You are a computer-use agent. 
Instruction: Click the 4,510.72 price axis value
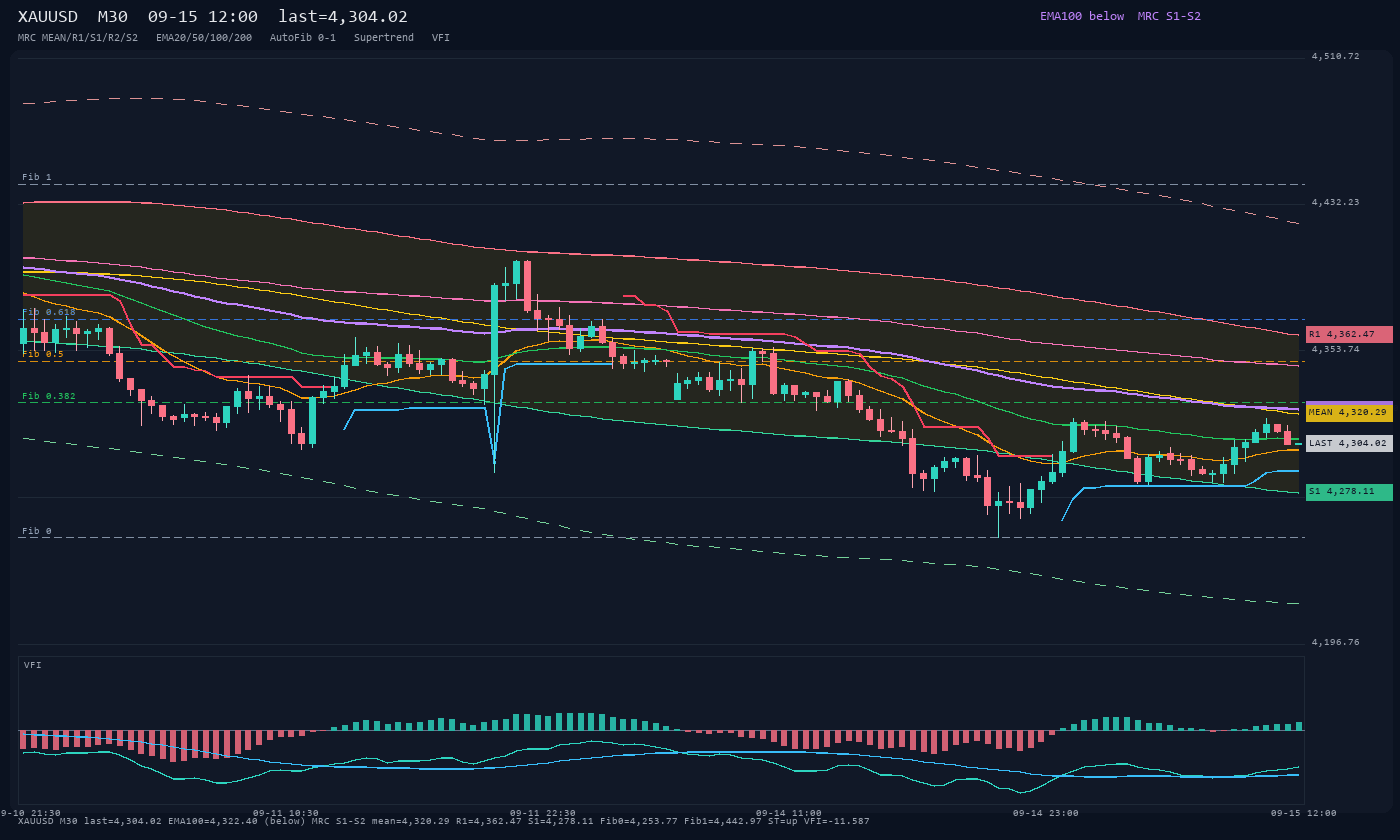pos(1336,56)
